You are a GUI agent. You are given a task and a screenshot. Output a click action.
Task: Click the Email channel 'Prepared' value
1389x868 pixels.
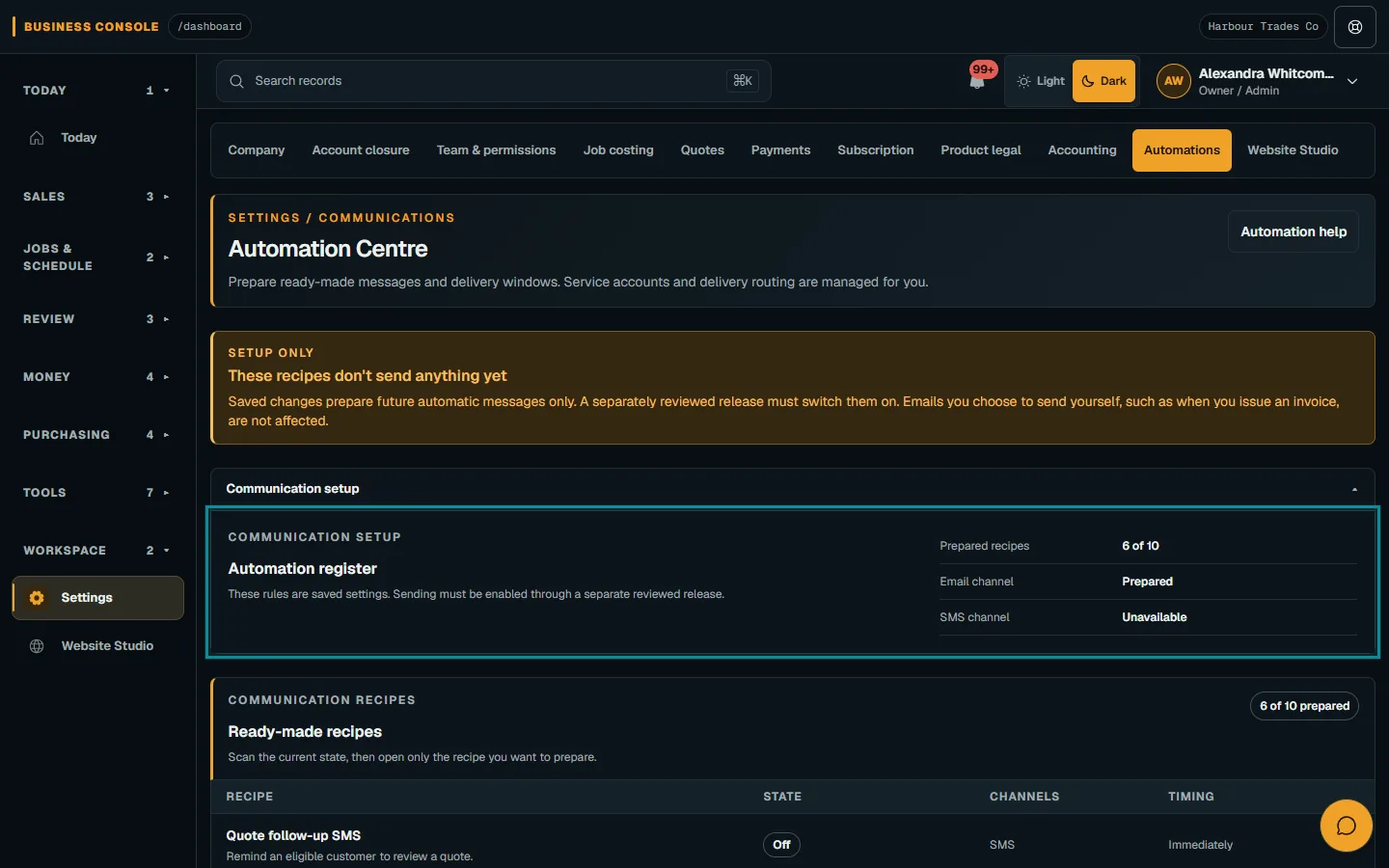click(1147, 582)
